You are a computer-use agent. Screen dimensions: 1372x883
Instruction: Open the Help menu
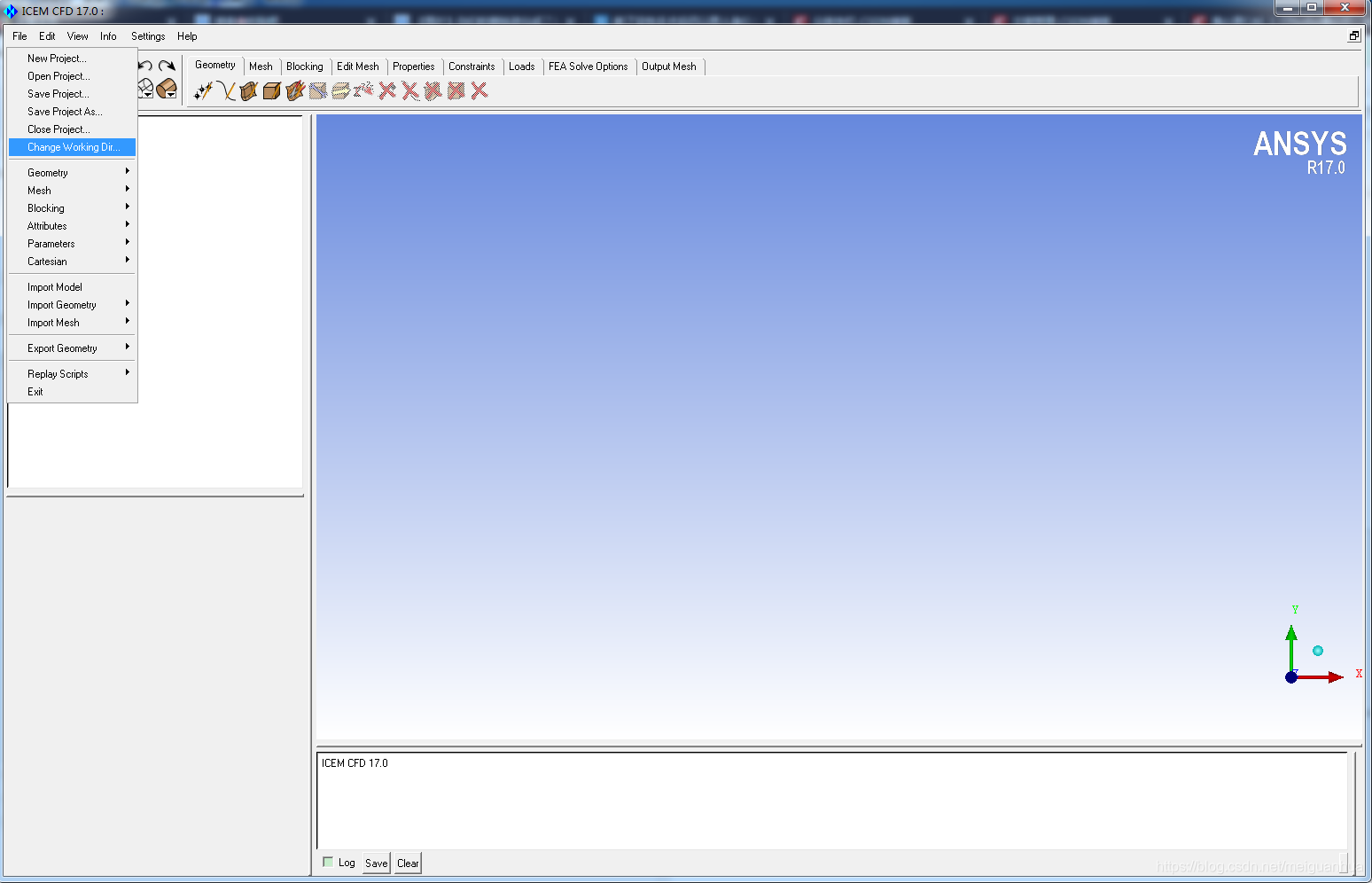[x=187, y=36]
